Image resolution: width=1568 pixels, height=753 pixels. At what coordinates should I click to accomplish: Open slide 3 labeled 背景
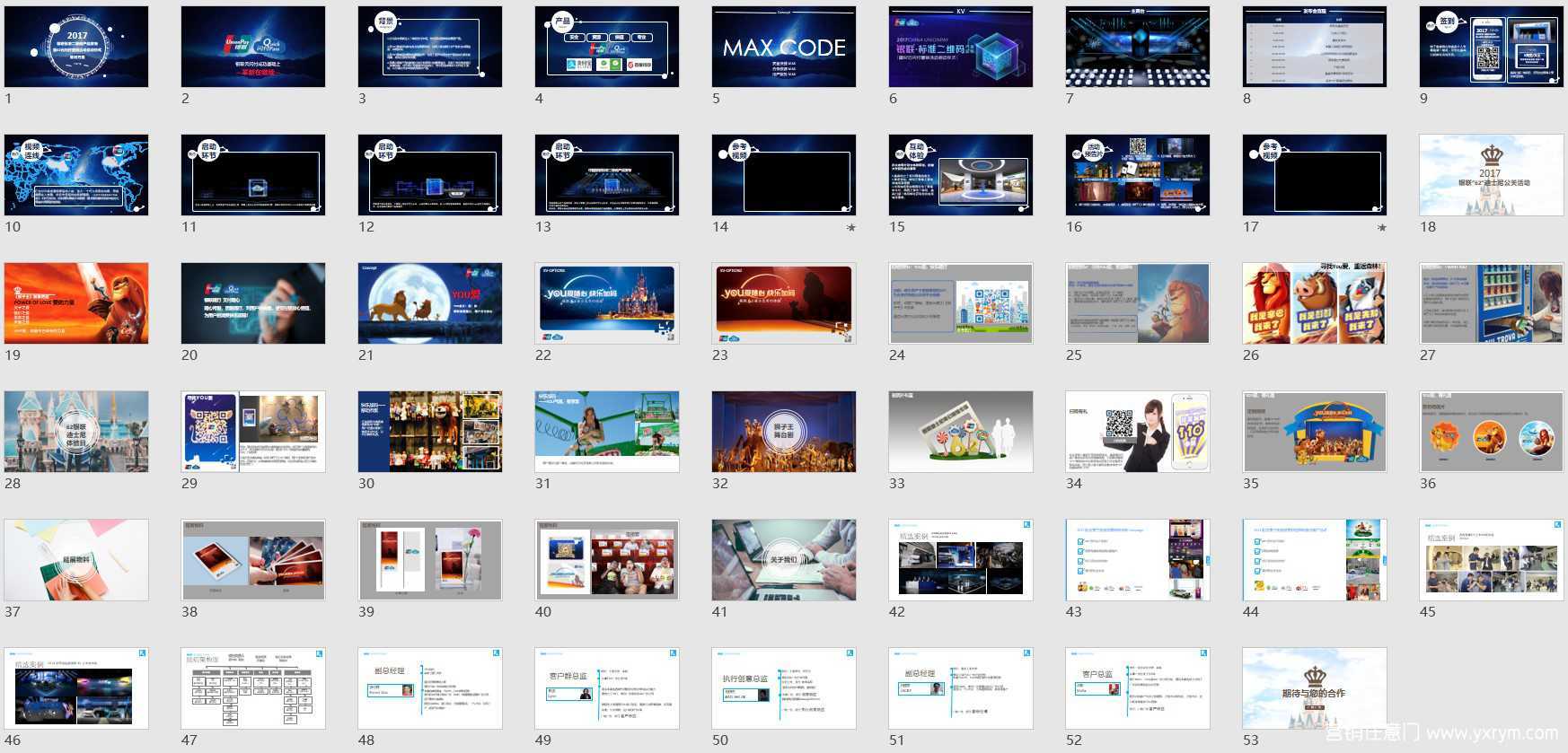430,47
